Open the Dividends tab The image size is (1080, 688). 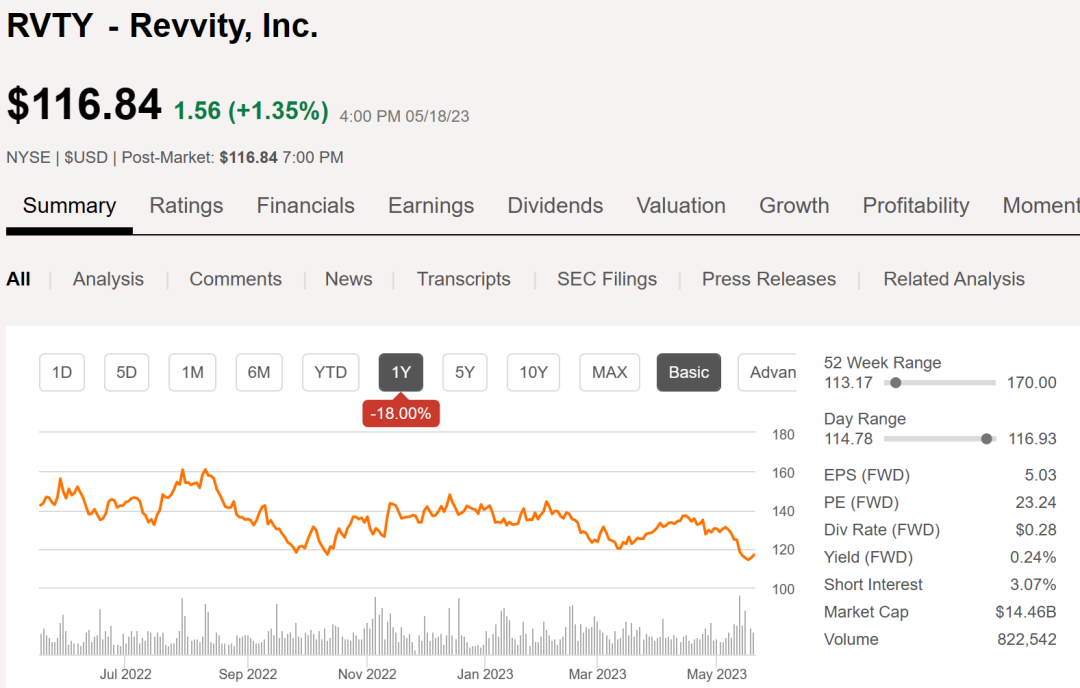[x=555, y=206]
